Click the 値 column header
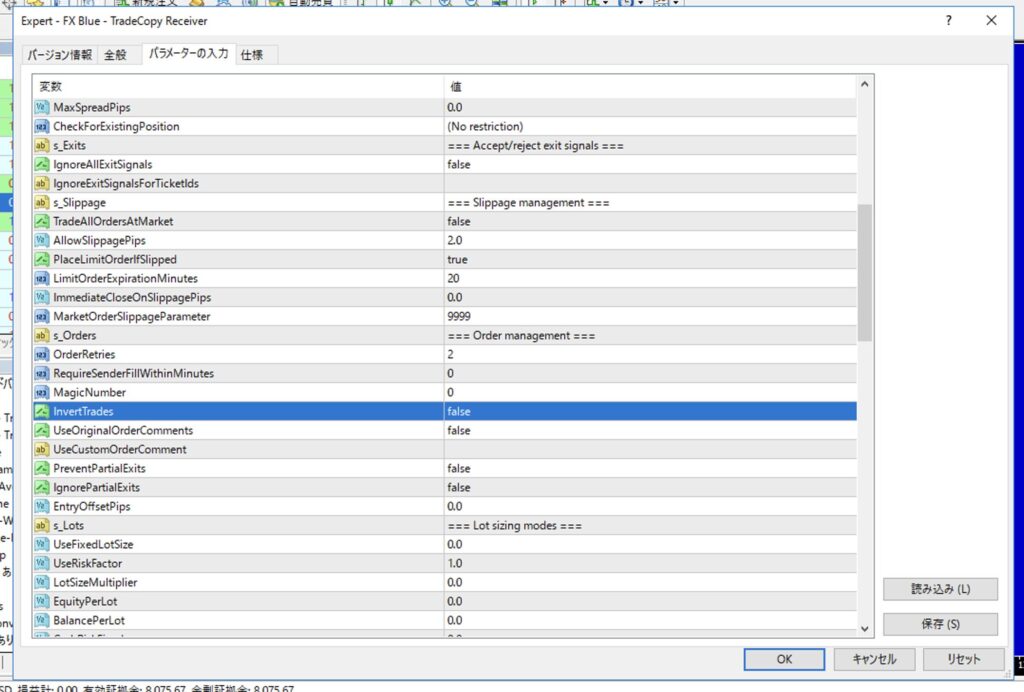The image size is (1024, 692). point(650,86)
